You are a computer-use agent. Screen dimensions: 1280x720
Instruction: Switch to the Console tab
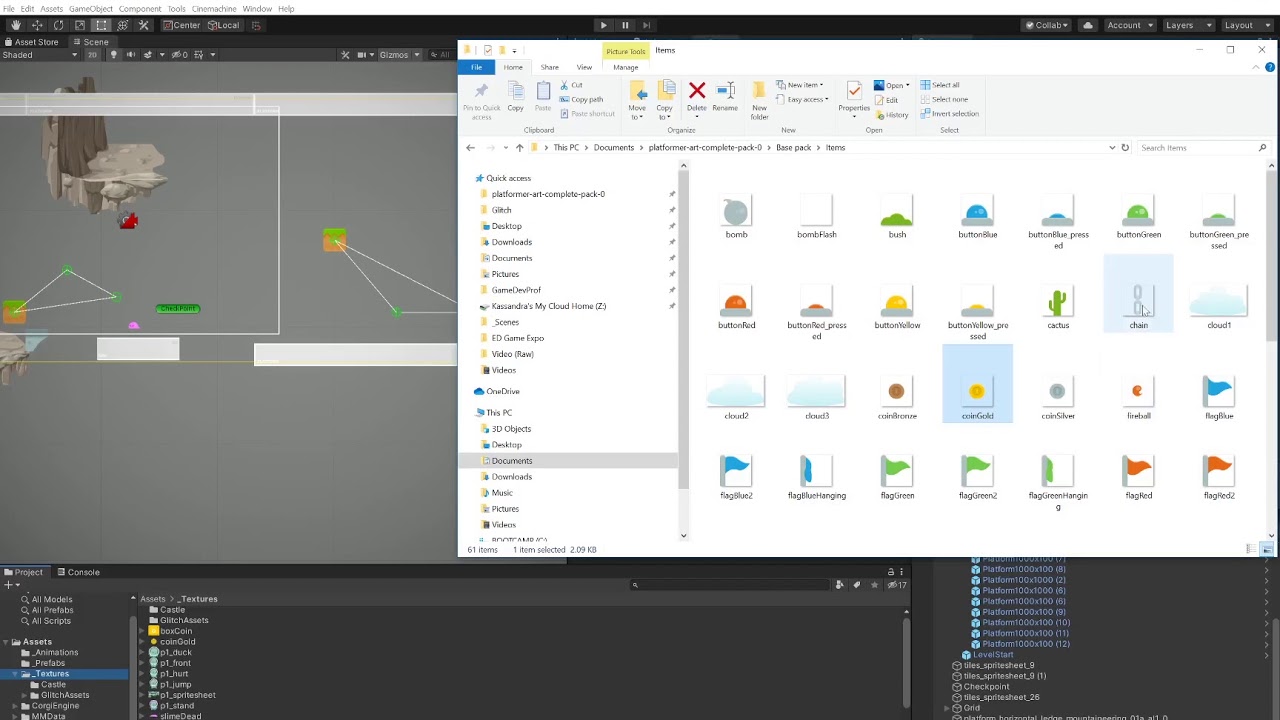[x=78, y=572]
